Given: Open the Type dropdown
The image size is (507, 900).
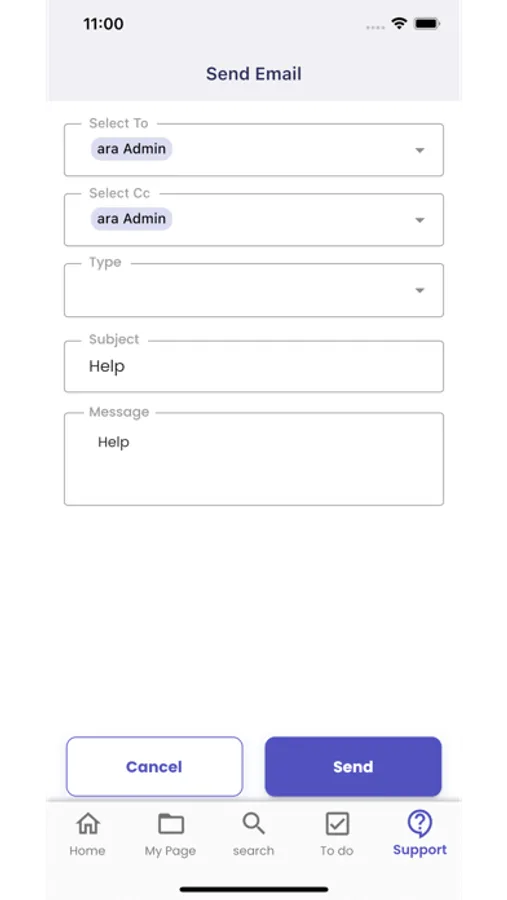Looking at the screenshot, I should pyautogui.click(x=254, y=290).
